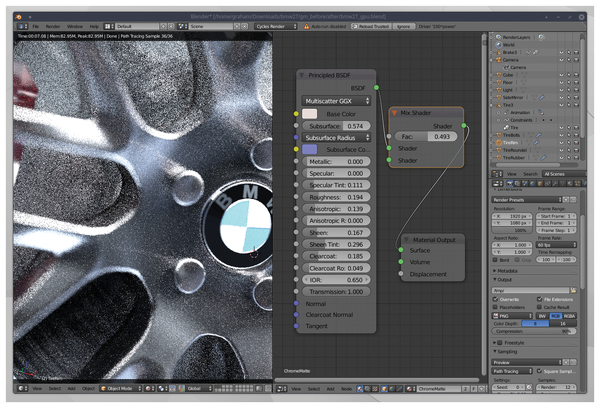The image size is (600, 408).
Task: Select the shader nodes tree type icon
Action: pyautogui.click(x=360, y=389)
